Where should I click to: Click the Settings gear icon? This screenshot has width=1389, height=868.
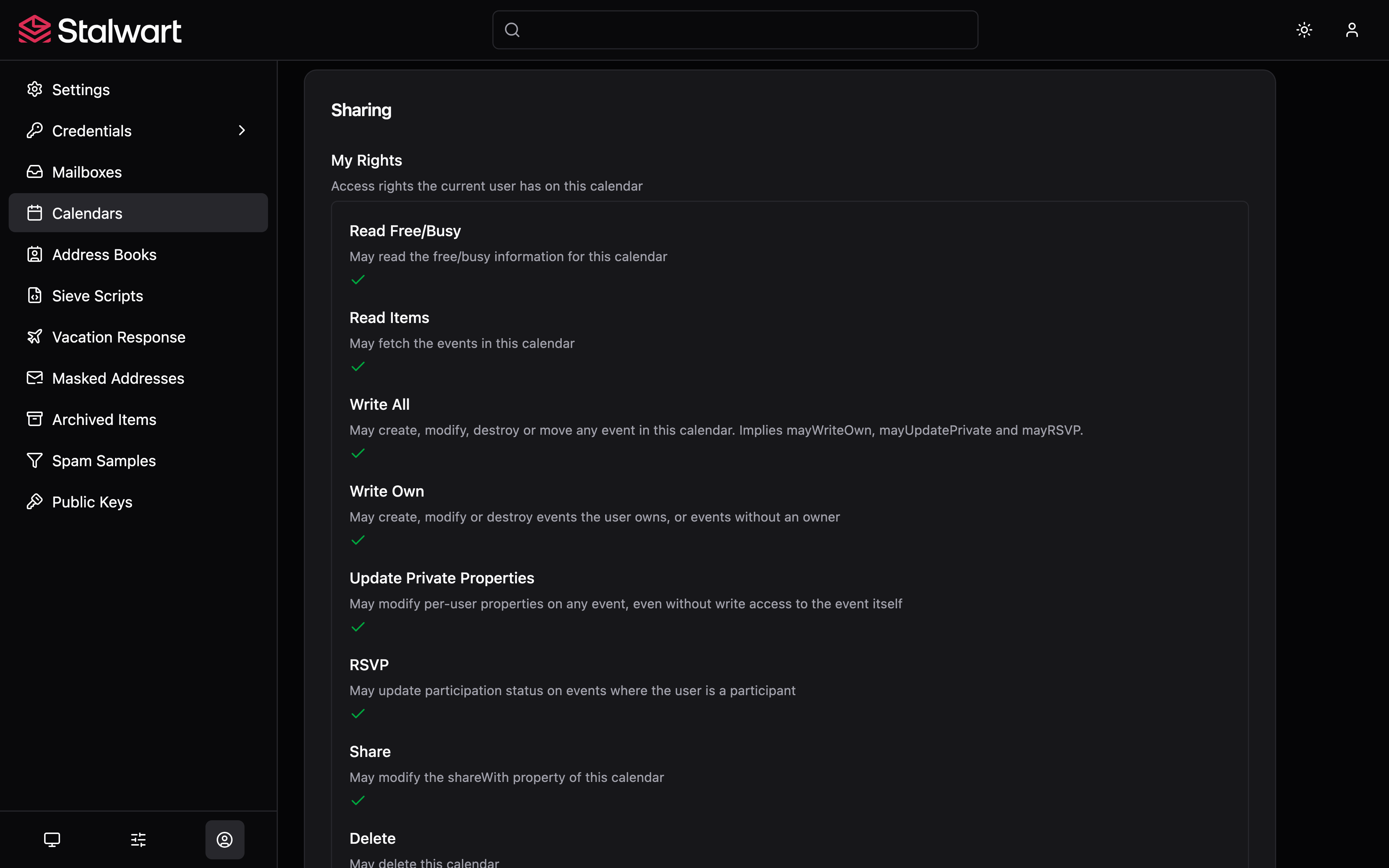pyautogui.click(x=34, y=89)
